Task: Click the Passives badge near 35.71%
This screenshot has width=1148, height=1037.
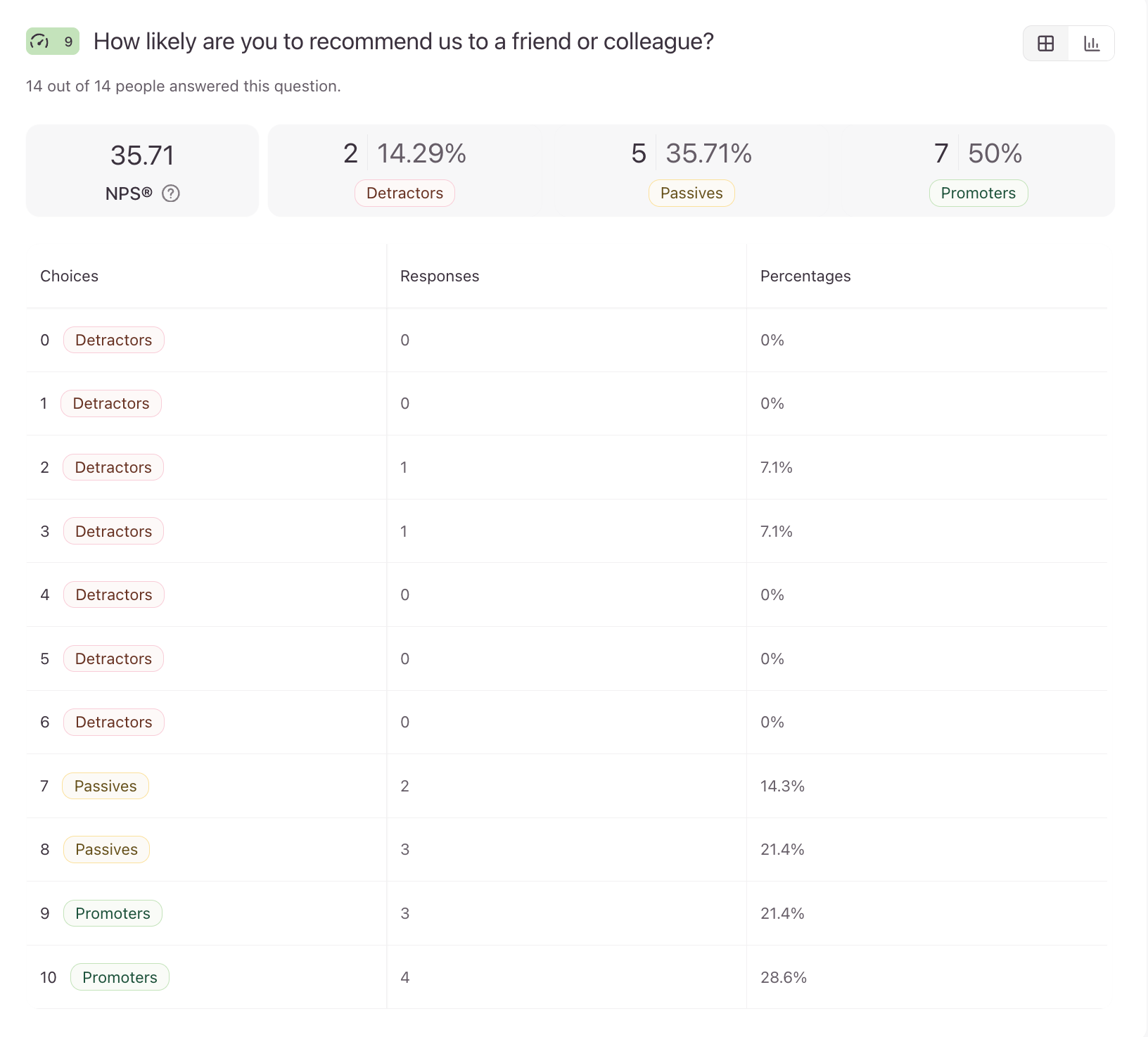Action: tap(691, 193)
